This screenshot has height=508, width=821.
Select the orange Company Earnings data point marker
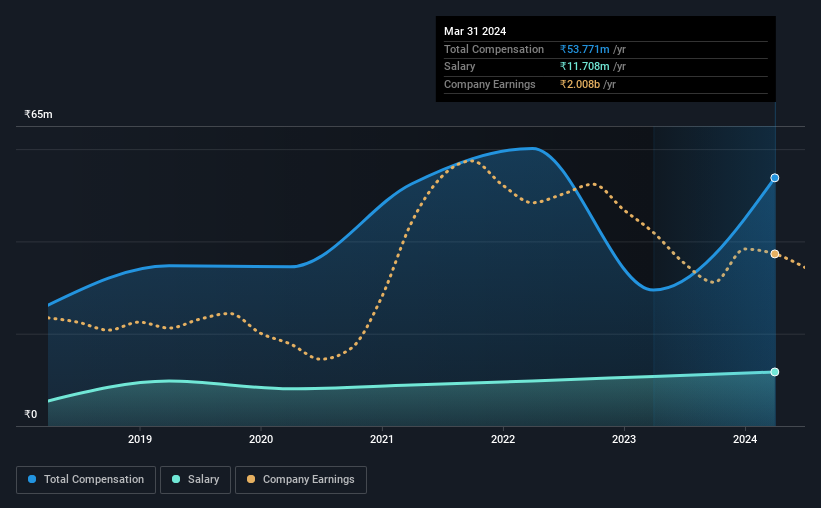(x=774, y=254)
